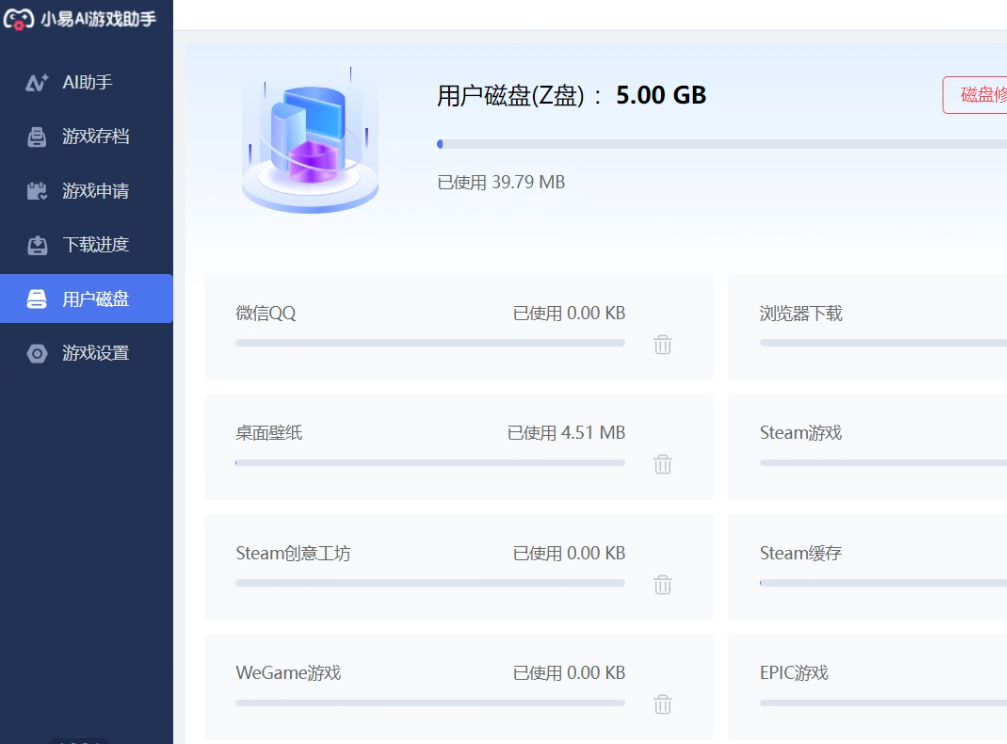
Task: Click the 游戏设置 gear icon
Action: 37,353
